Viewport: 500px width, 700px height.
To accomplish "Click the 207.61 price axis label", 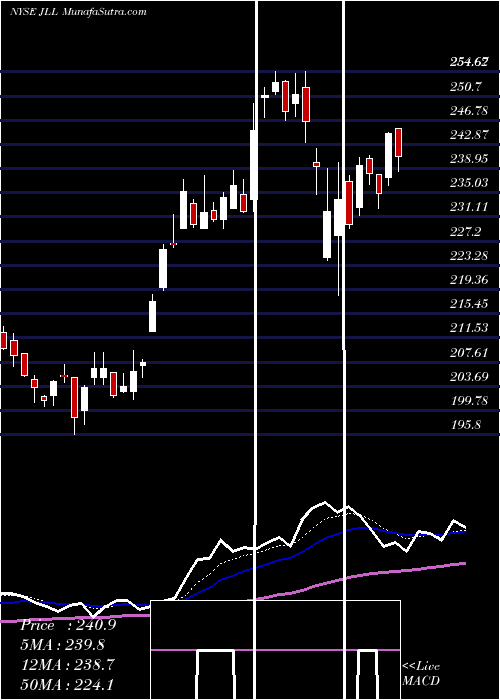I will pyautogui.click(x=468, y=352).
